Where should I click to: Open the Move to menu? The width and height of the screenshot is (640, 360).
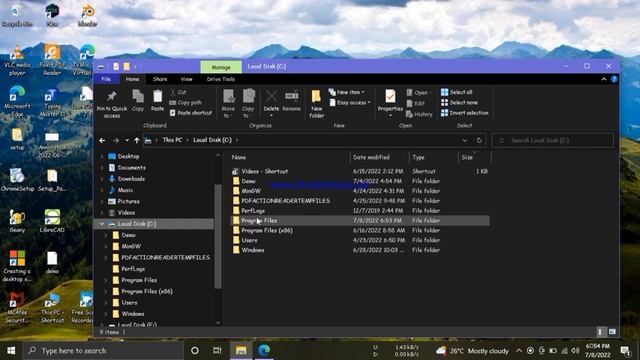pos(228,104)
